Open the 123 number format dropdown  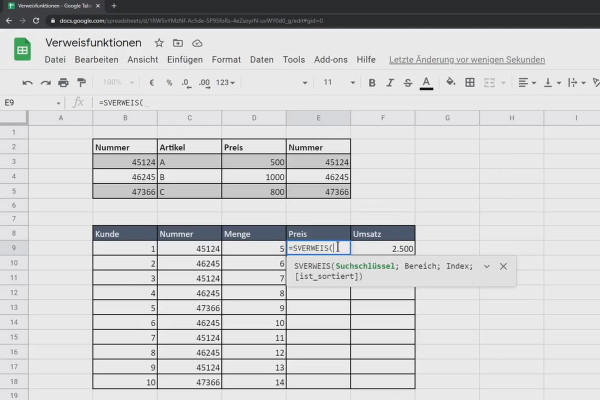225,82
